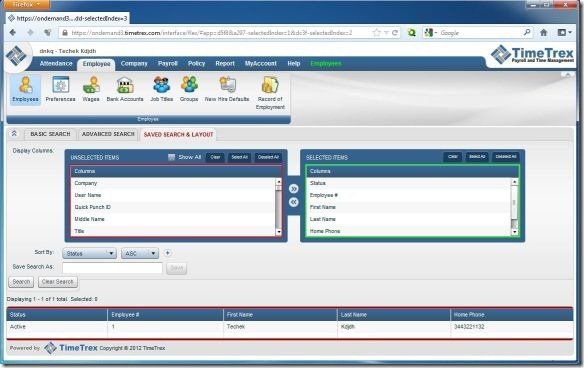Click the Clear Search button
Image resolution: width=584 pixels, height=368 pixels.
(58, 282)
